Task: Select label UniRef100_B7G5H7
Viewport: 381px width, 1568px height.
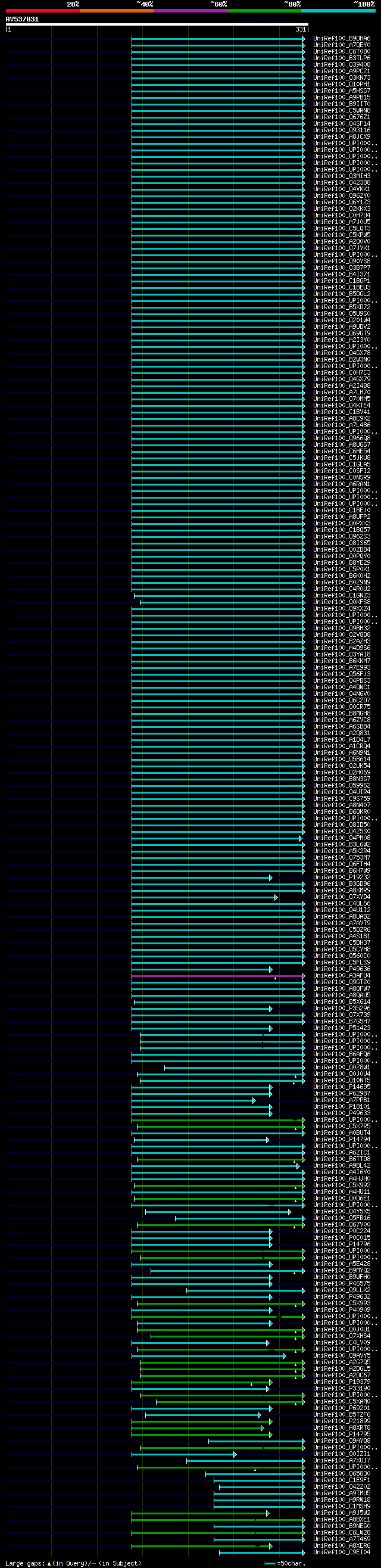Action: 342,1021
